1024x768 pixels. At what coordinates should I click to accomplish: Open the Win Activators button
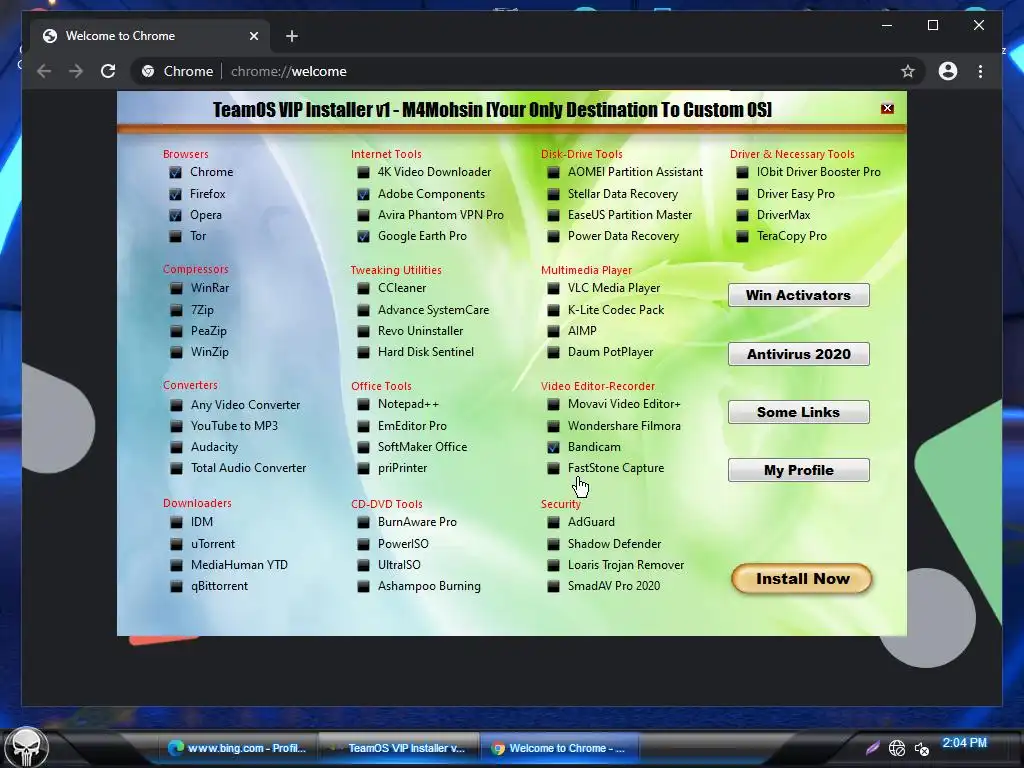coord(799,295)
